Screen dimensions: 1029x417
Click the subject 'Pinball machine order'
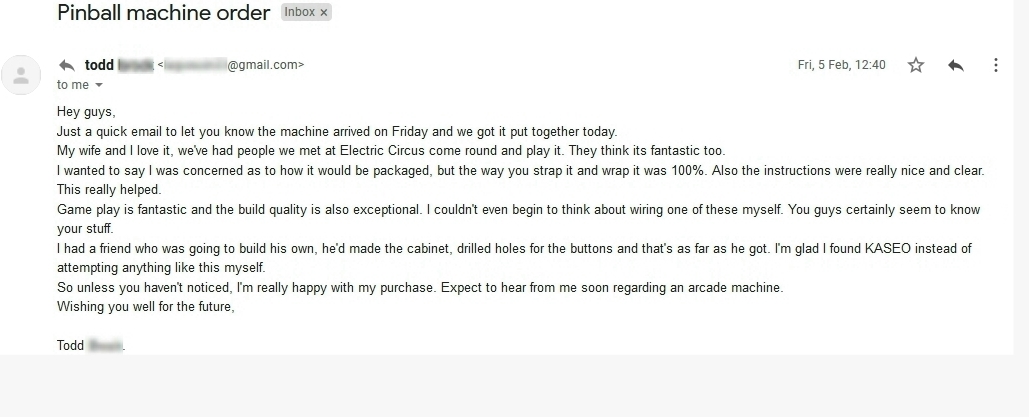click(163, 12)
